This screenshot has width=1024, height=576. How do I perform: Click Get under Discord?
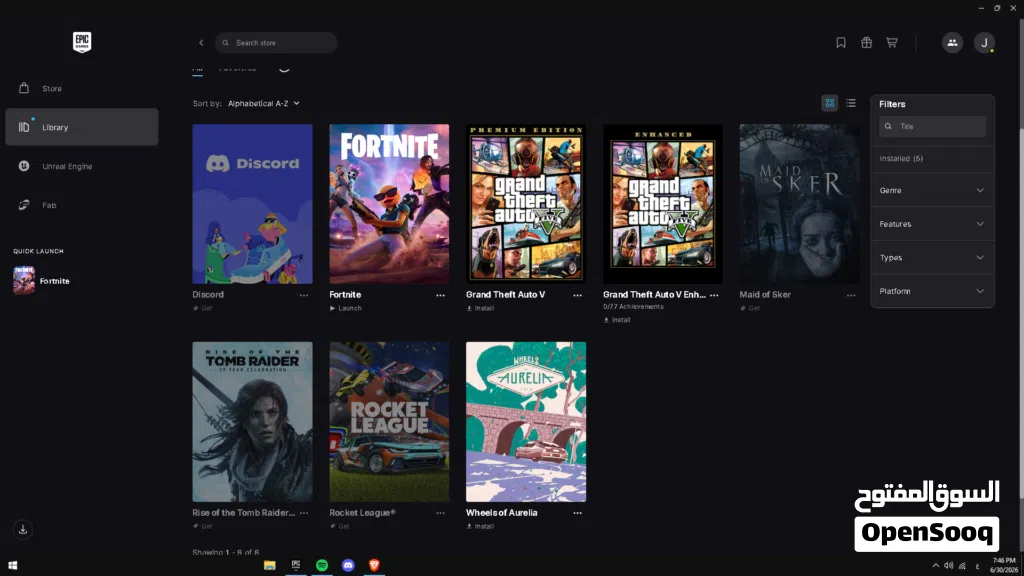[203, 308]
